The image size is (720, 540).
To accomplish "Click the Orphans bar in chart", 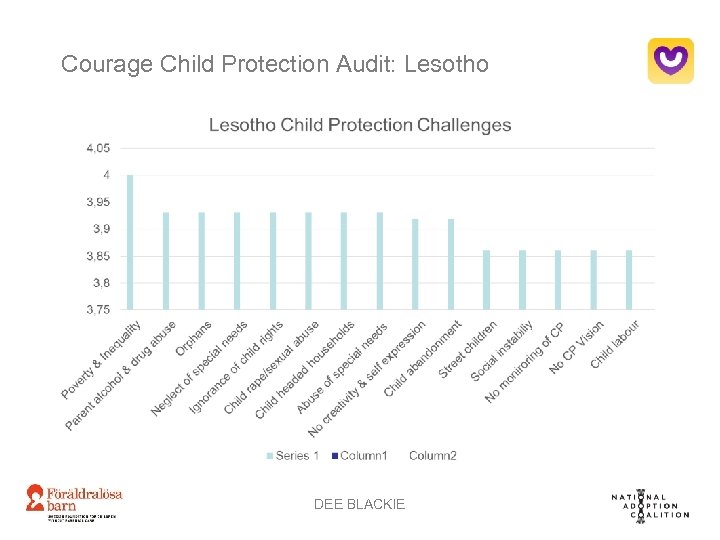I will [x=201, y=260].
